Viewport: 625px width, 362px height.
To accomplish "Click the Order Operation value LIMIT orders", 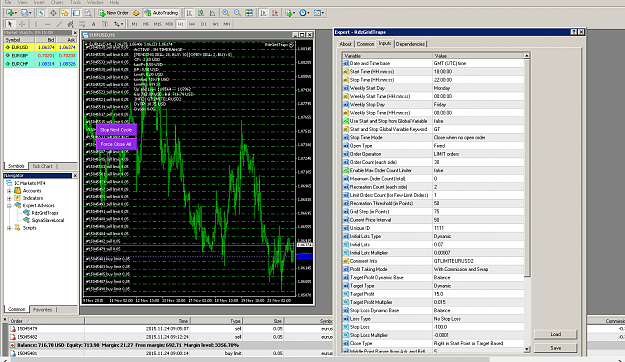I will click(x=478, y=154).
